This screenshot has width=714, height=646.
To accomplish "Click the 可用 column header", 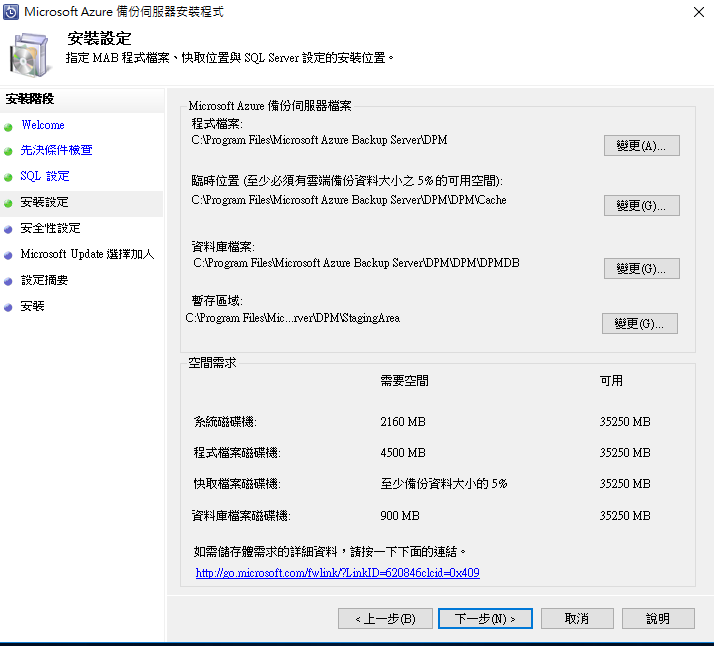I will click(611, 381).
